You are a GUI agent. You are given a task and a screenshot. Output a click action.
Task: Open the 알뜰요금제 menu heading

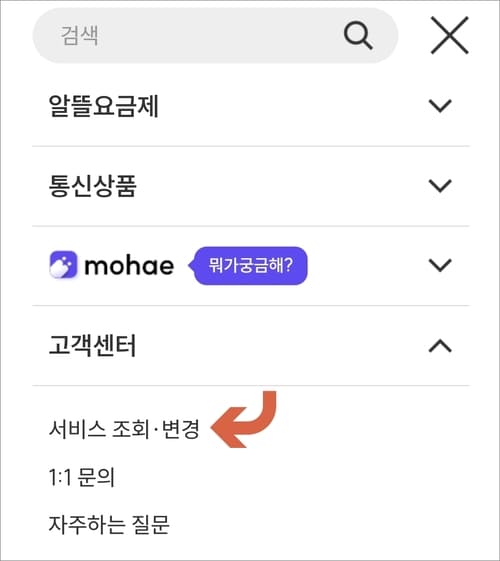(x=103, y=106)
